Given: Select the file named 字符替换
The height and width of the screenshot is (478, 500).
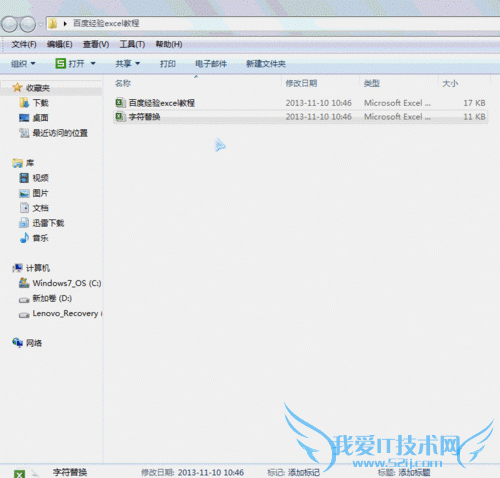Looking at the screenshot, I should click(x=145, y=117).
